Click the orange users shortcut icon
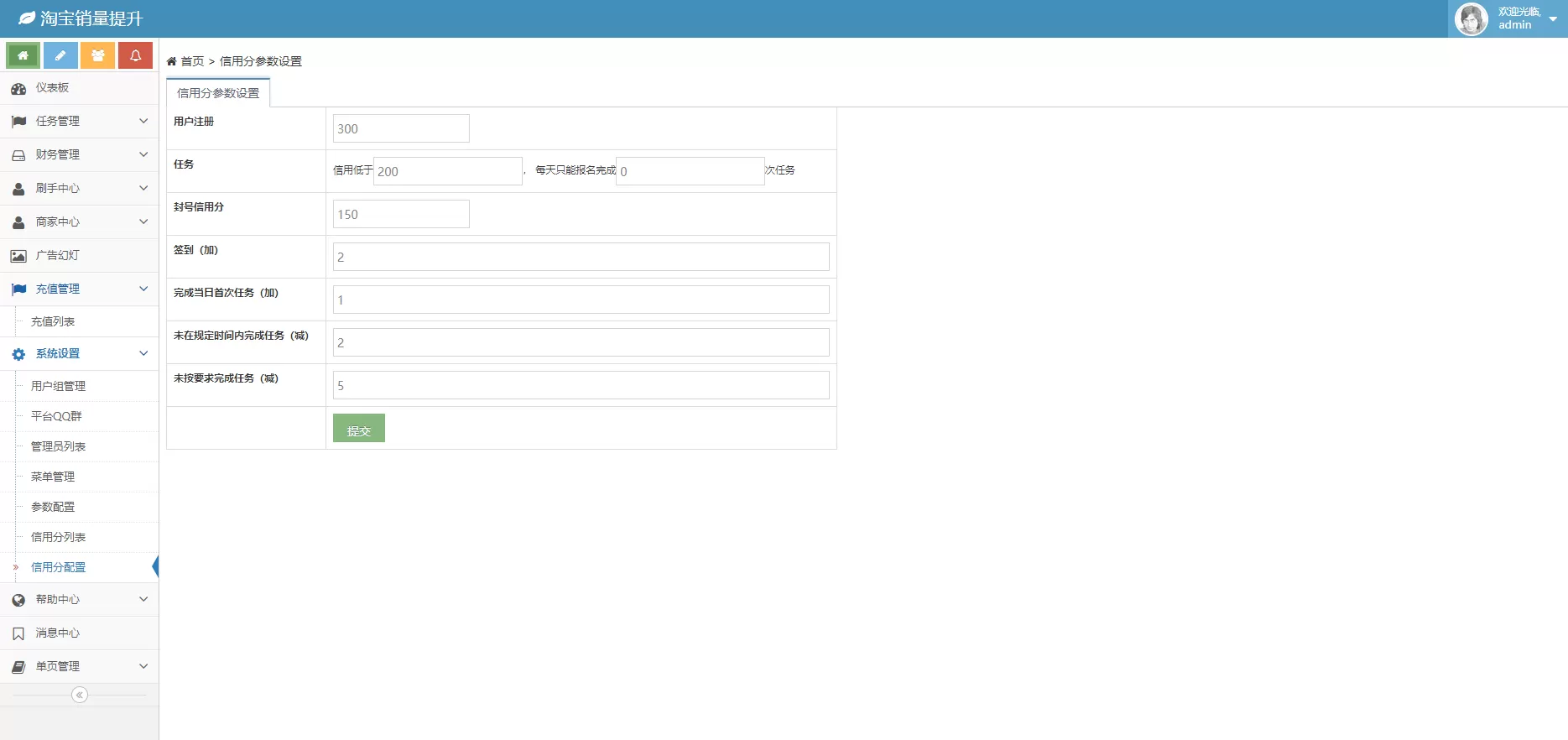Viewport: 1568px width, 740px height. point(98,55)
